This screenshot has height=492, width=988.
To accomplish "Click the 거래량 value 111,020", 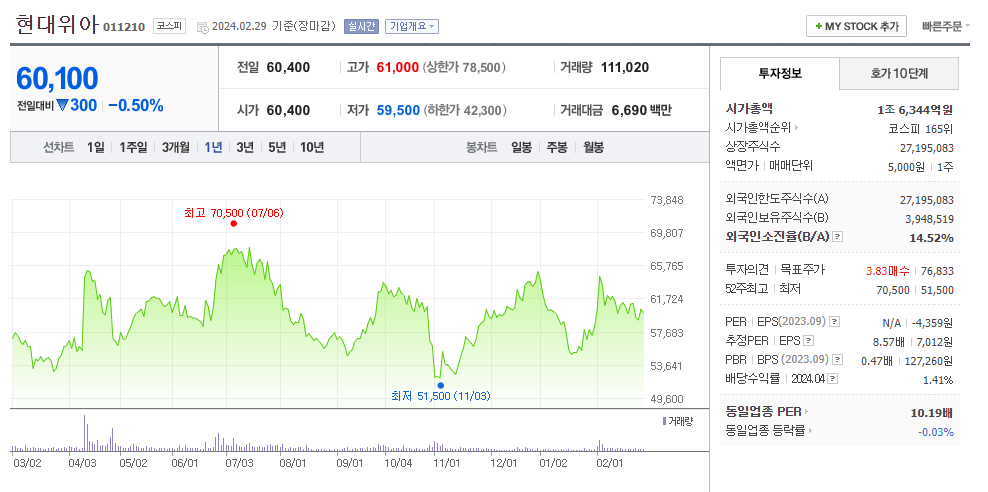I will pyautogui.click(x=625, y=67).
